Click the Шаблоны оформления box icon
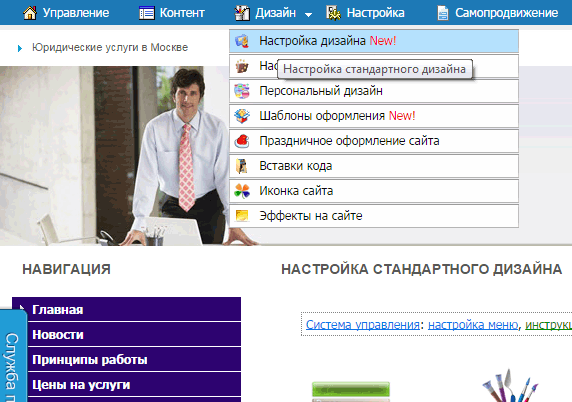 [x=242, y=116]
